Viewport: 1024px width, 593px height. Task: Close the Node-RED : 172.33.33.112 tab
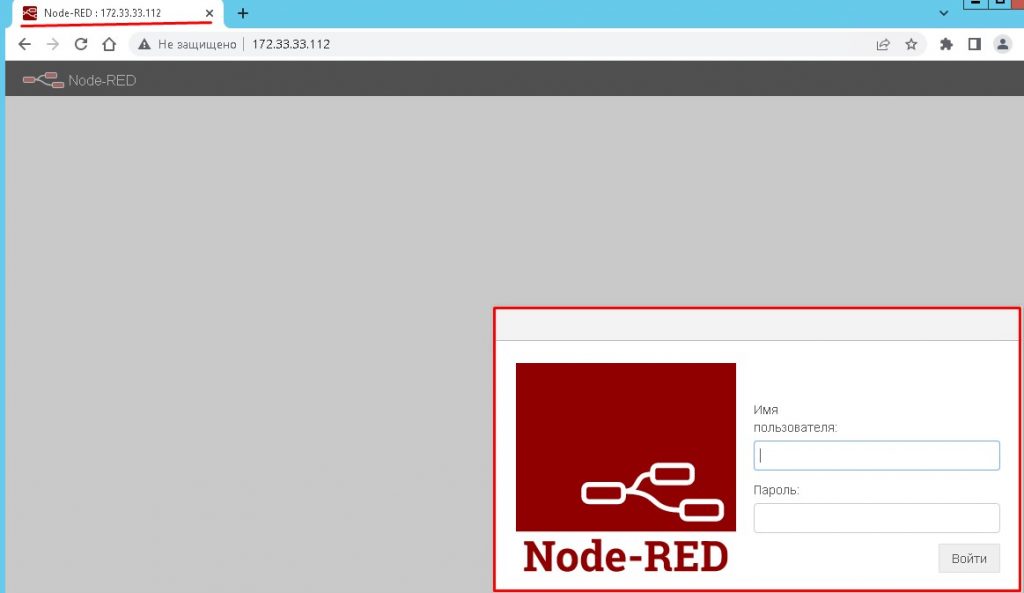pyautogui.click(x=209, y=13)
